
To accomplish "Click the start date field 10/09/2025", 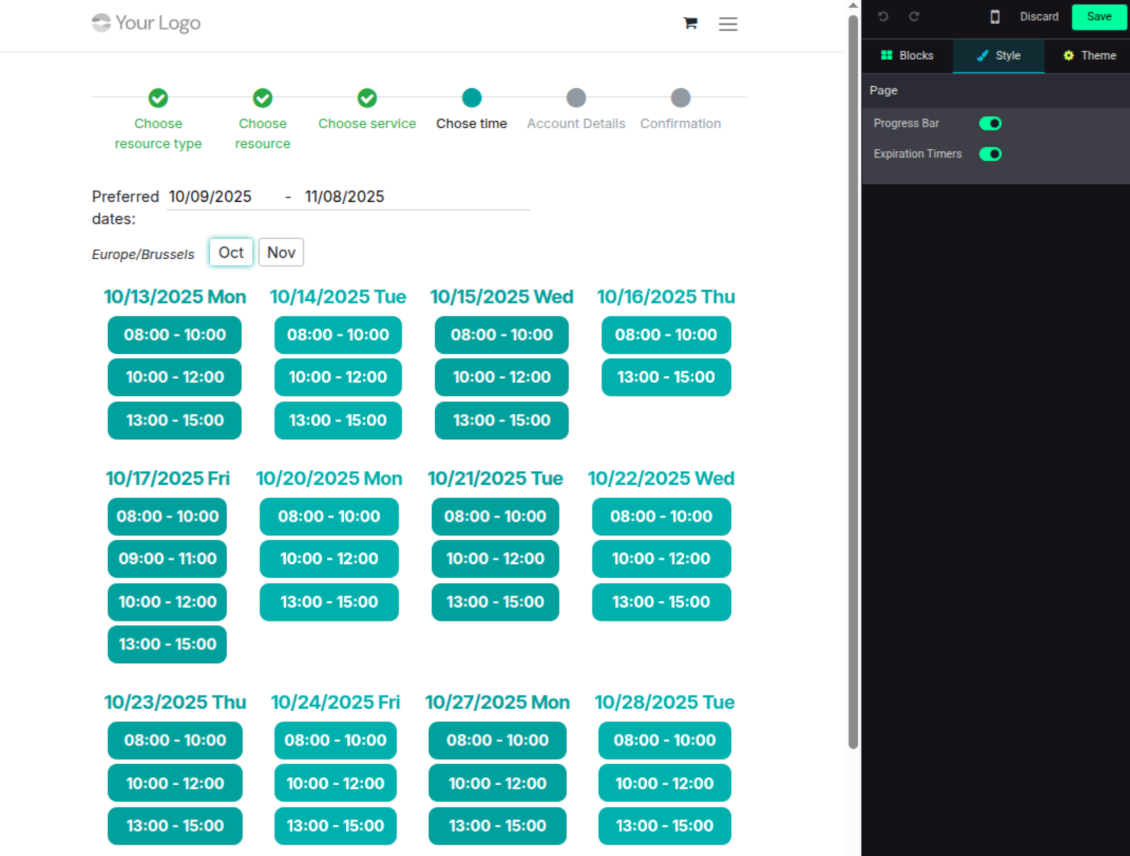I will pyautogui.click(x=220, y=197).
